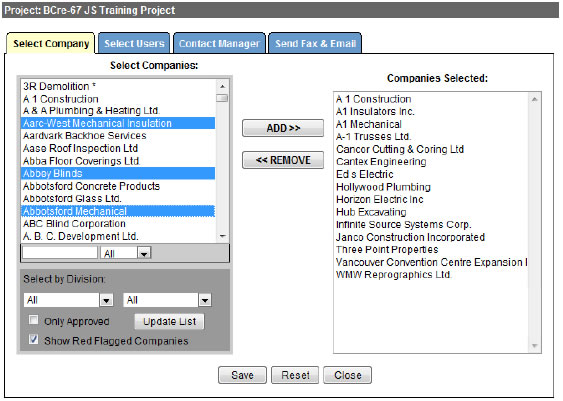
Task: Reset the company selection
Action: click(x=295, y=375)
